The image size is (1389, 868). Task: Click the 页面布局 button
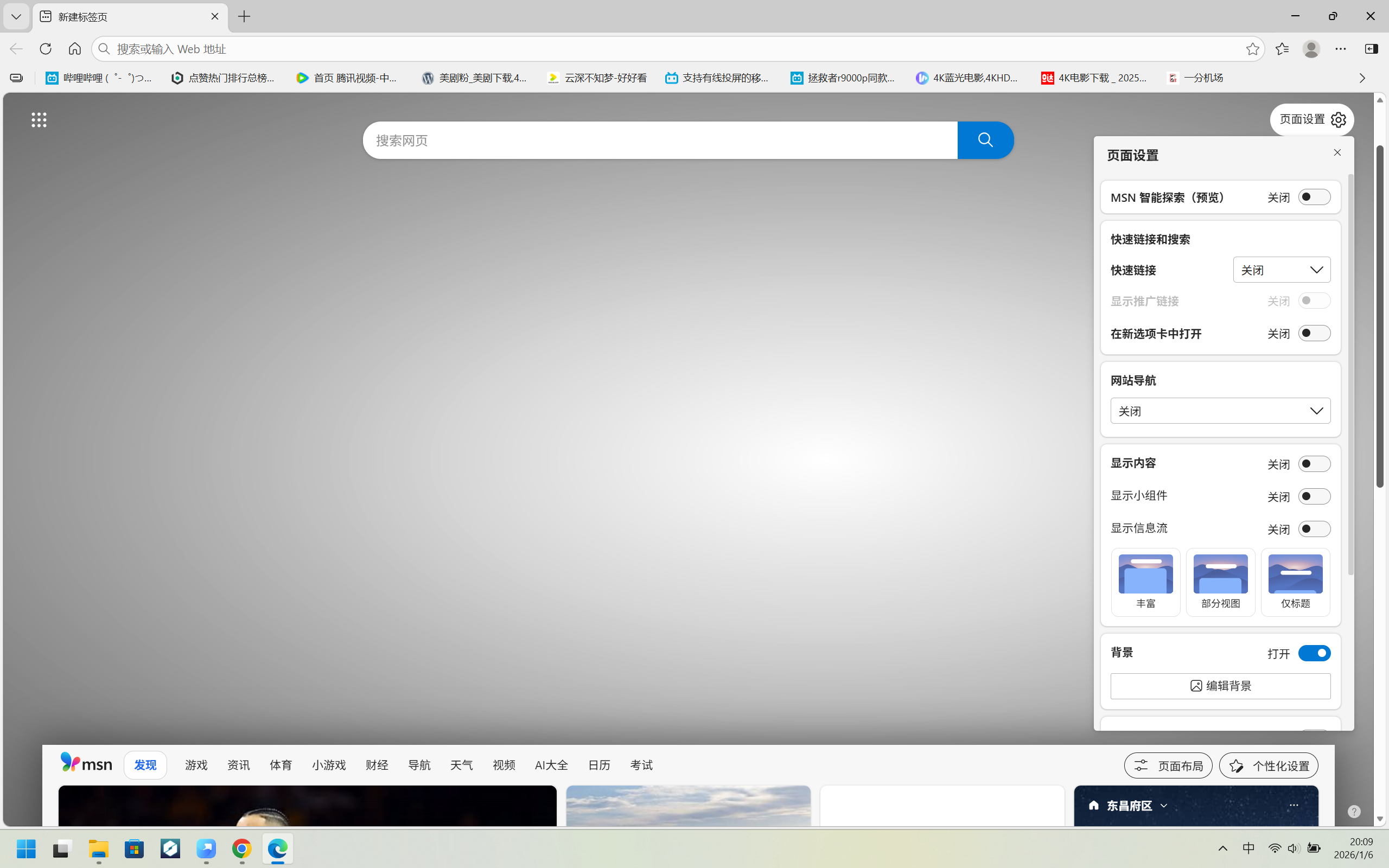1168,766
